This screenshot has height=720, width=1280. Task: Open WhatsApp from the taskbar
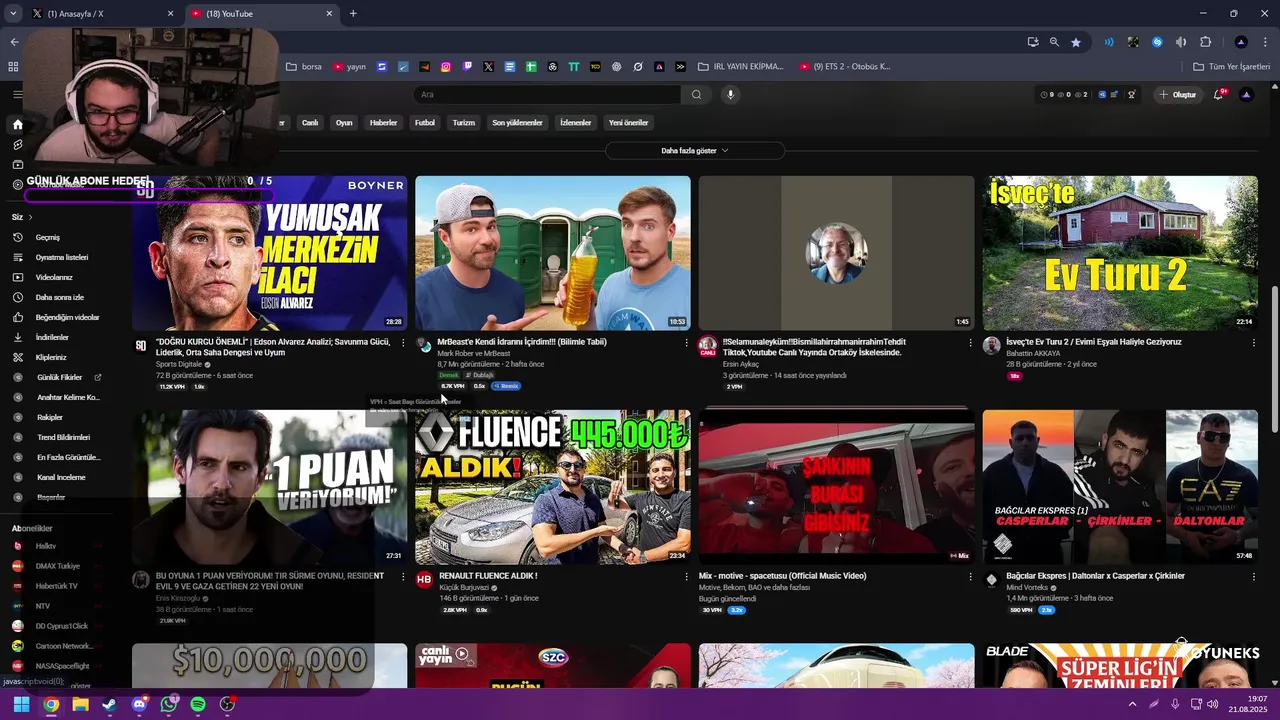point(168,704)
